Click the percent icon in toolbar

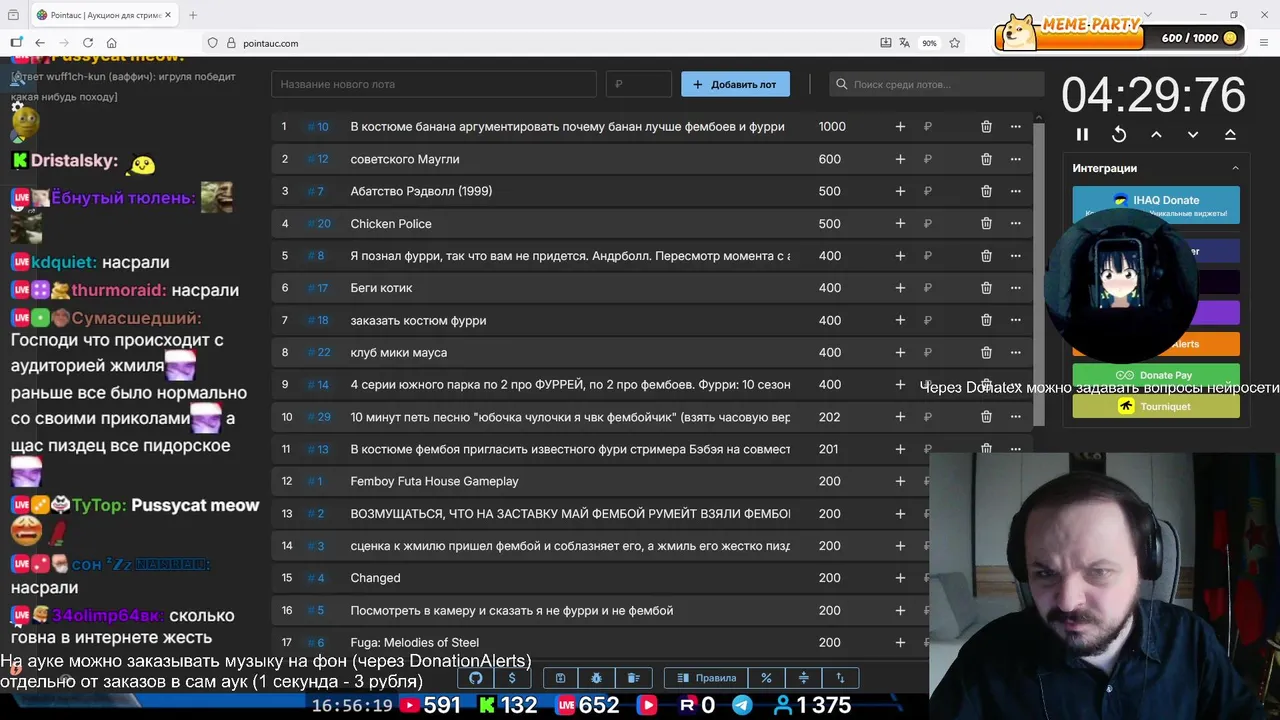click(766, 678)
